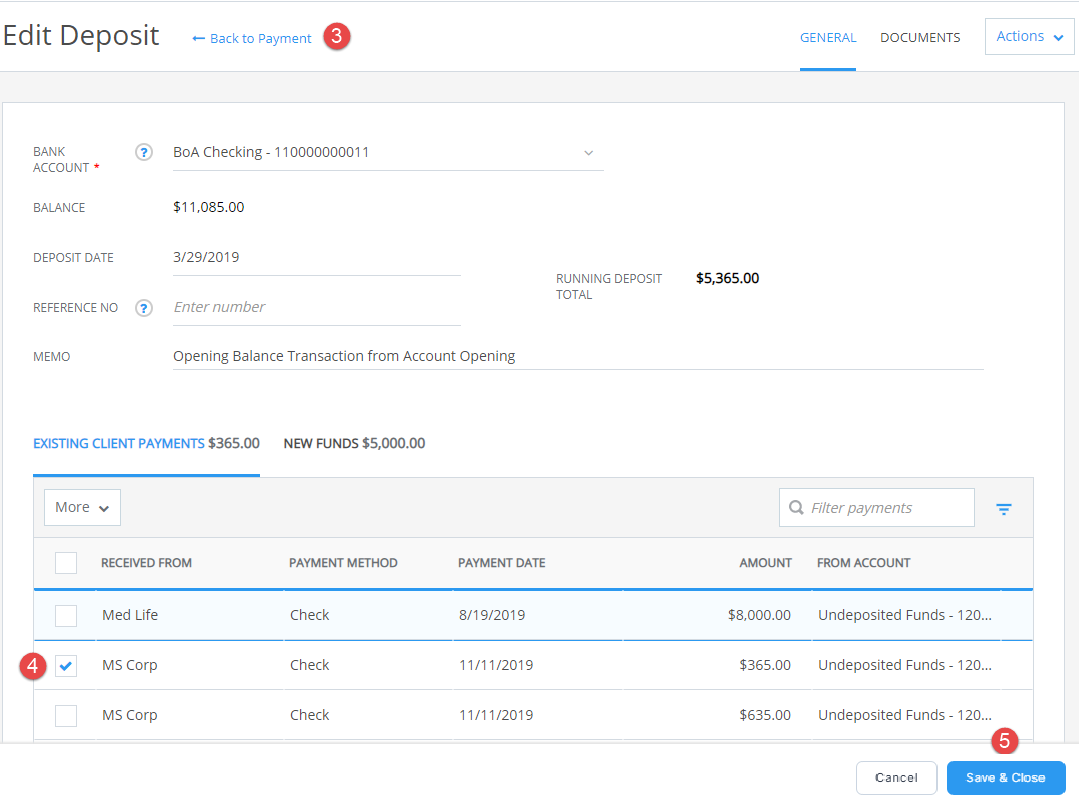Click the $365.00 amount cell
1079x812 pixels.
coord(765,665)
